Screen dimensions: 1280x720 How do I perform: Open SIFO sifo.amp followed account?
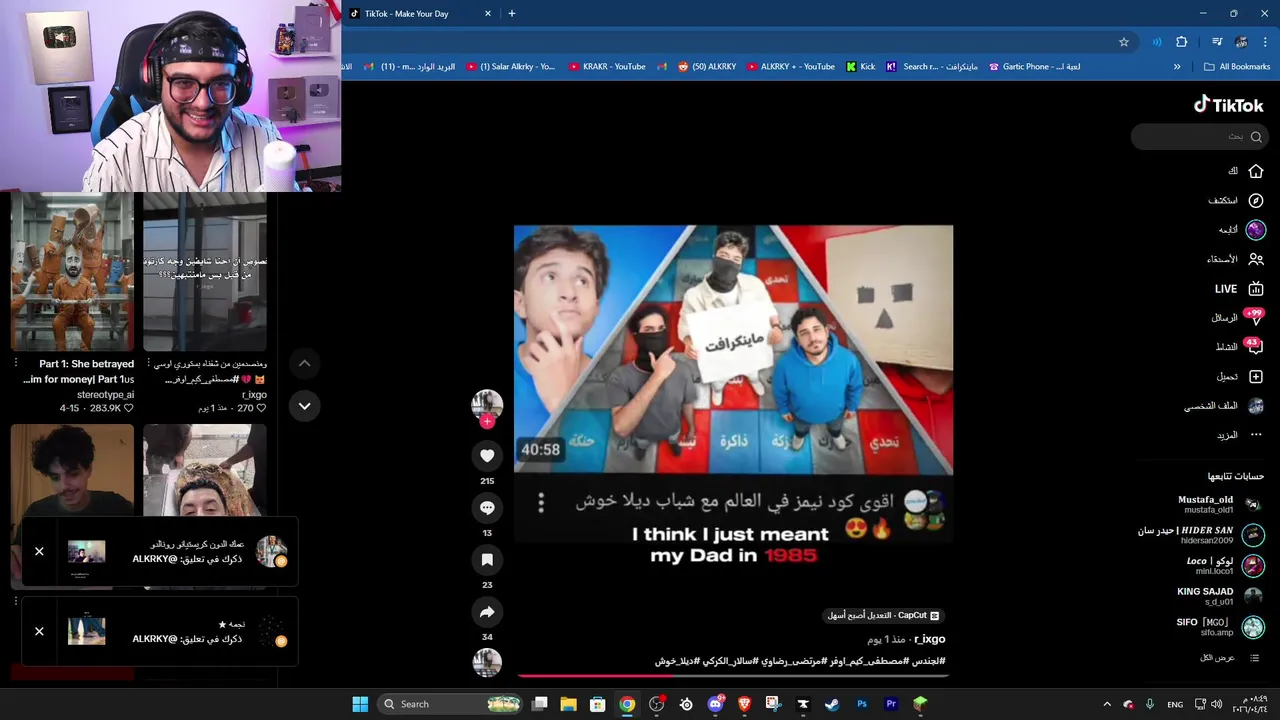[1220, 627]
